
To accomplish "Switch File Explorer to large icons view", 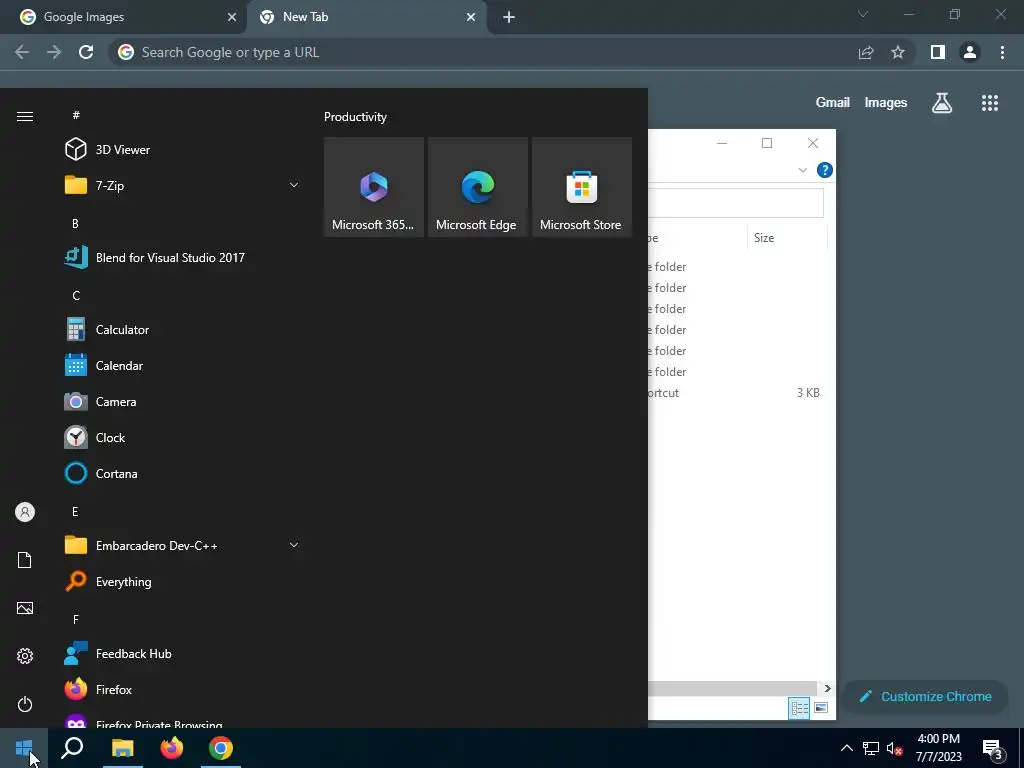I will tap(820, 708).
